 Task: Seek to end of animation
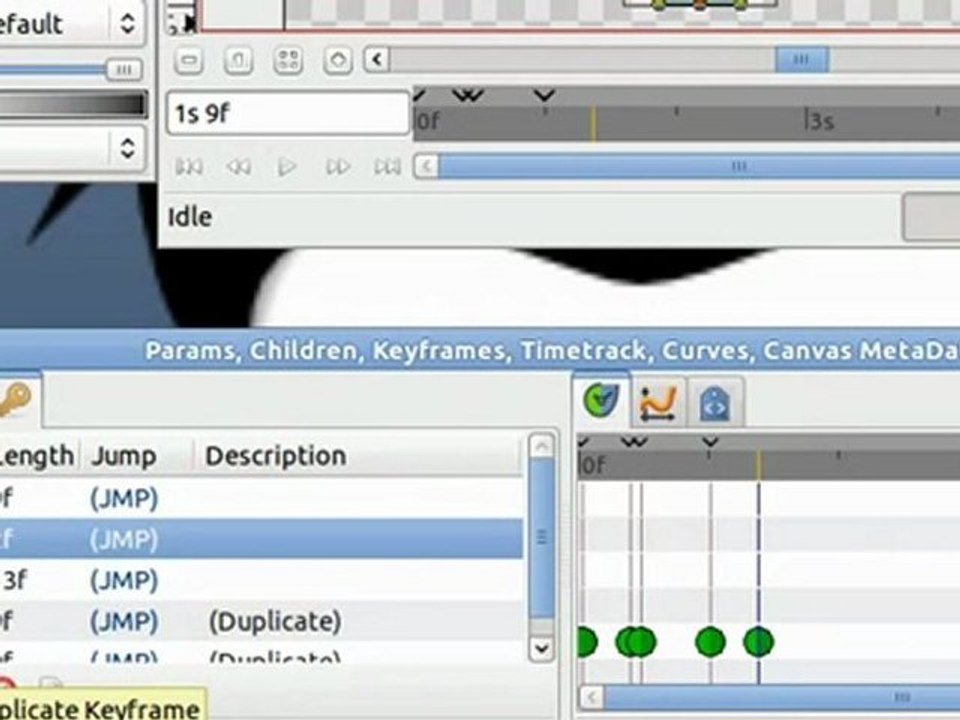pos(388,167)
